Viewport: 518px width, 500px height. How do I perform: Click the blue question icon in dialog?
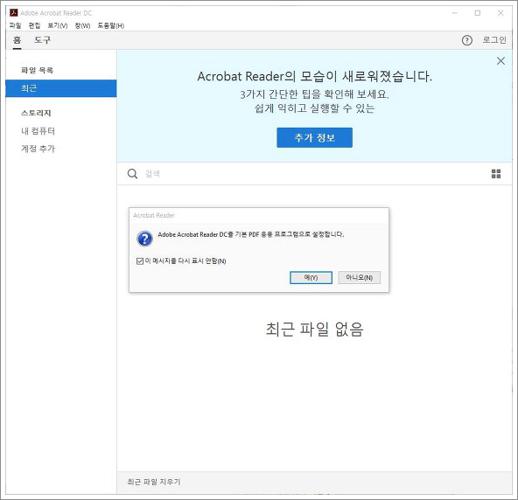145,239
